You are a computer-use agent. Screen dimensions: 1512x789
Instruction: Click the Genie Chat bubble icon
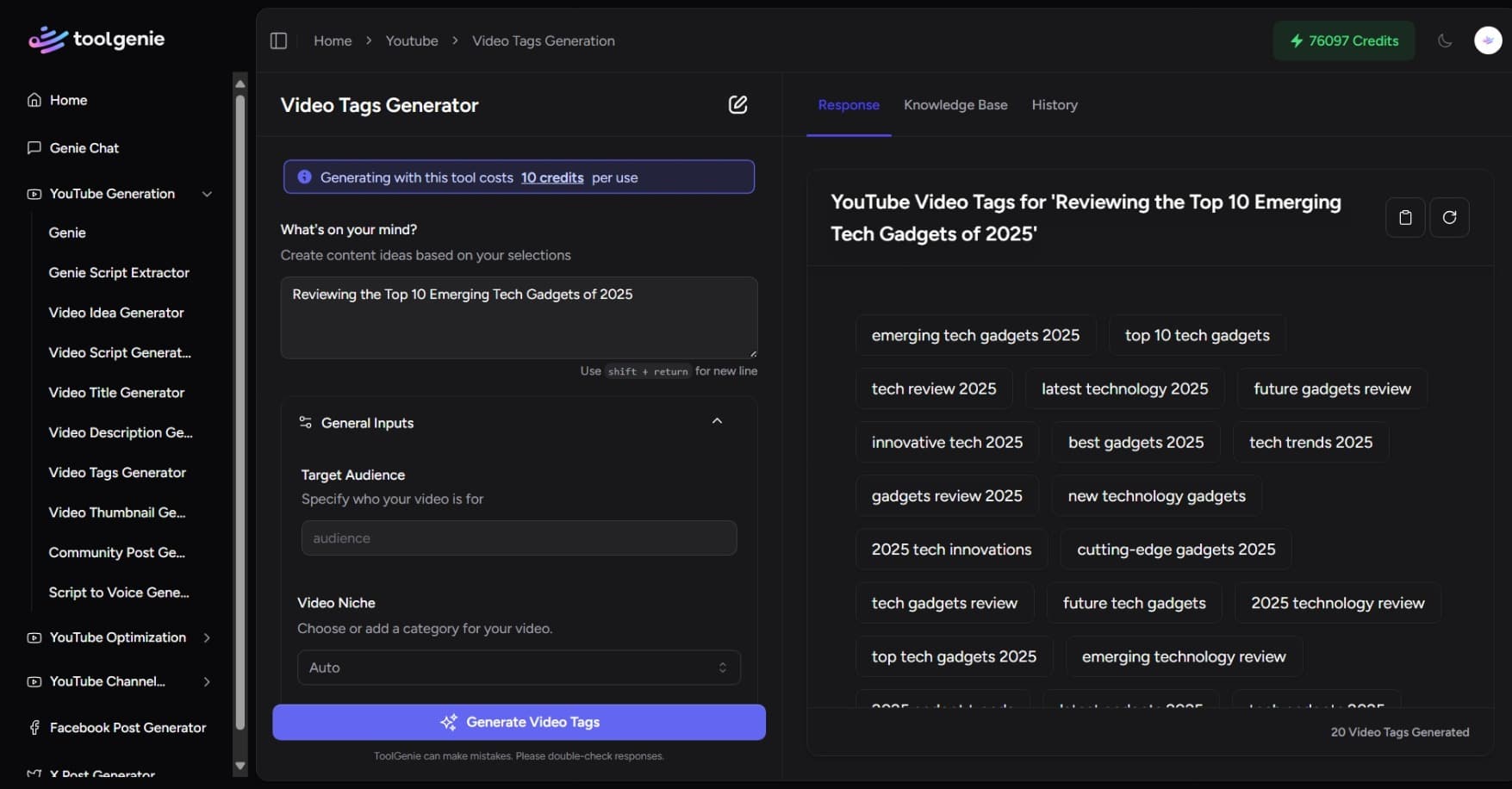pyautogui.click(x=34, y=148)
